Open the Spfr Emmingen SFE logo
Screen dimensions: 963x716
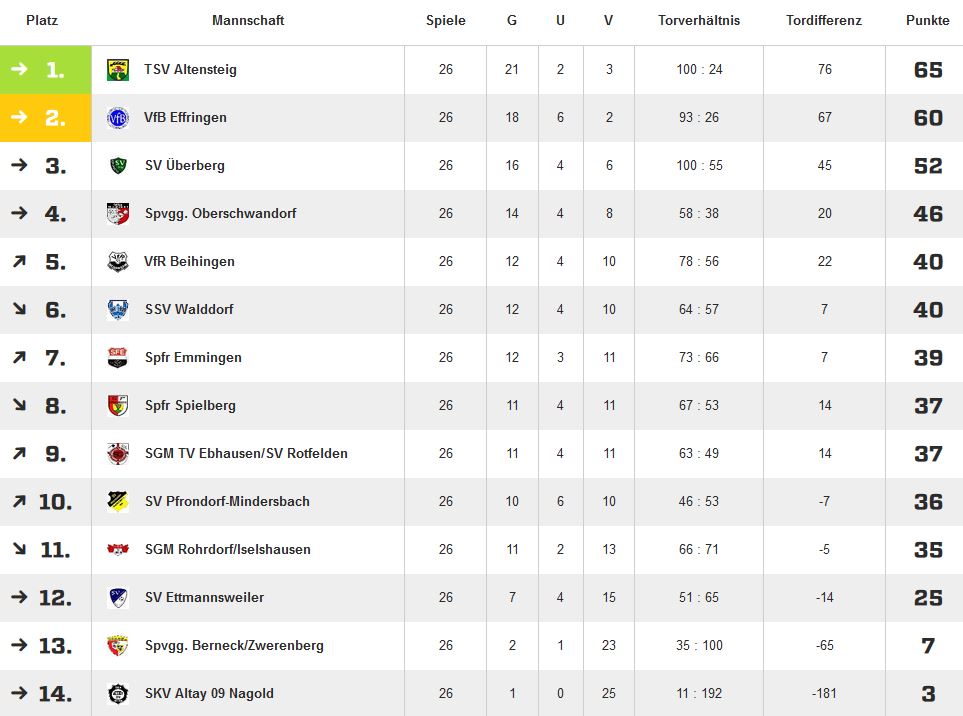coord(118,357)
